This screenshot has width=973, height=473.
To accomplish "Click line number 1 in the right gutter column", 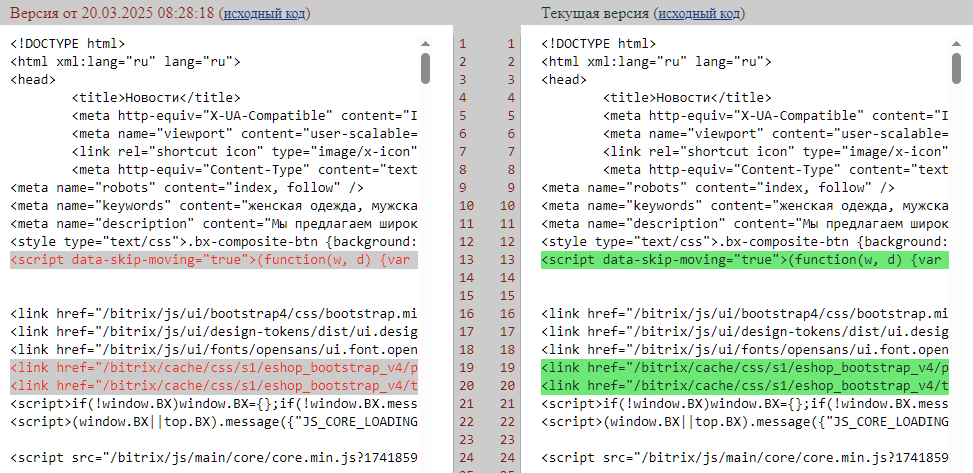I will click(510, 44).
